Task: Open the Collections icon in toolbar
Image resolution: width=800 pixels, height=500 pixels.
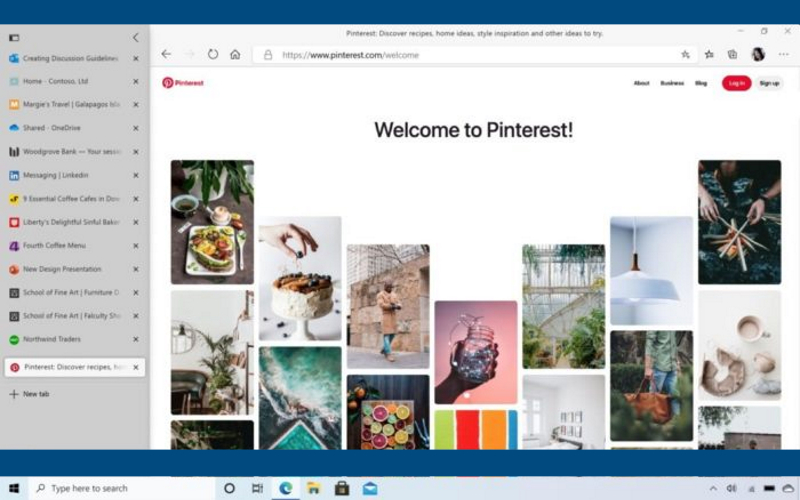Action: tap(733, 55)
